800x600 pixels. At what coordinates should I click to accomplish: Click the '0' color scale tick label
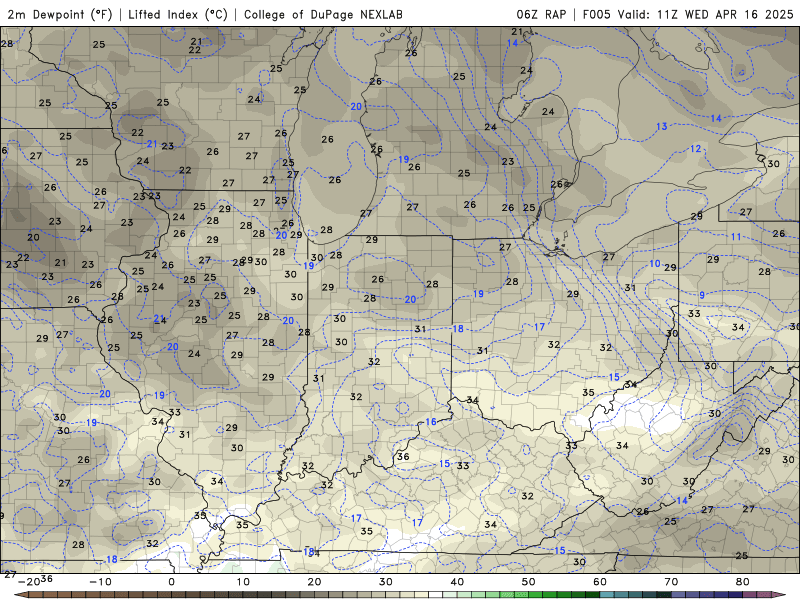tap(171, 582)
